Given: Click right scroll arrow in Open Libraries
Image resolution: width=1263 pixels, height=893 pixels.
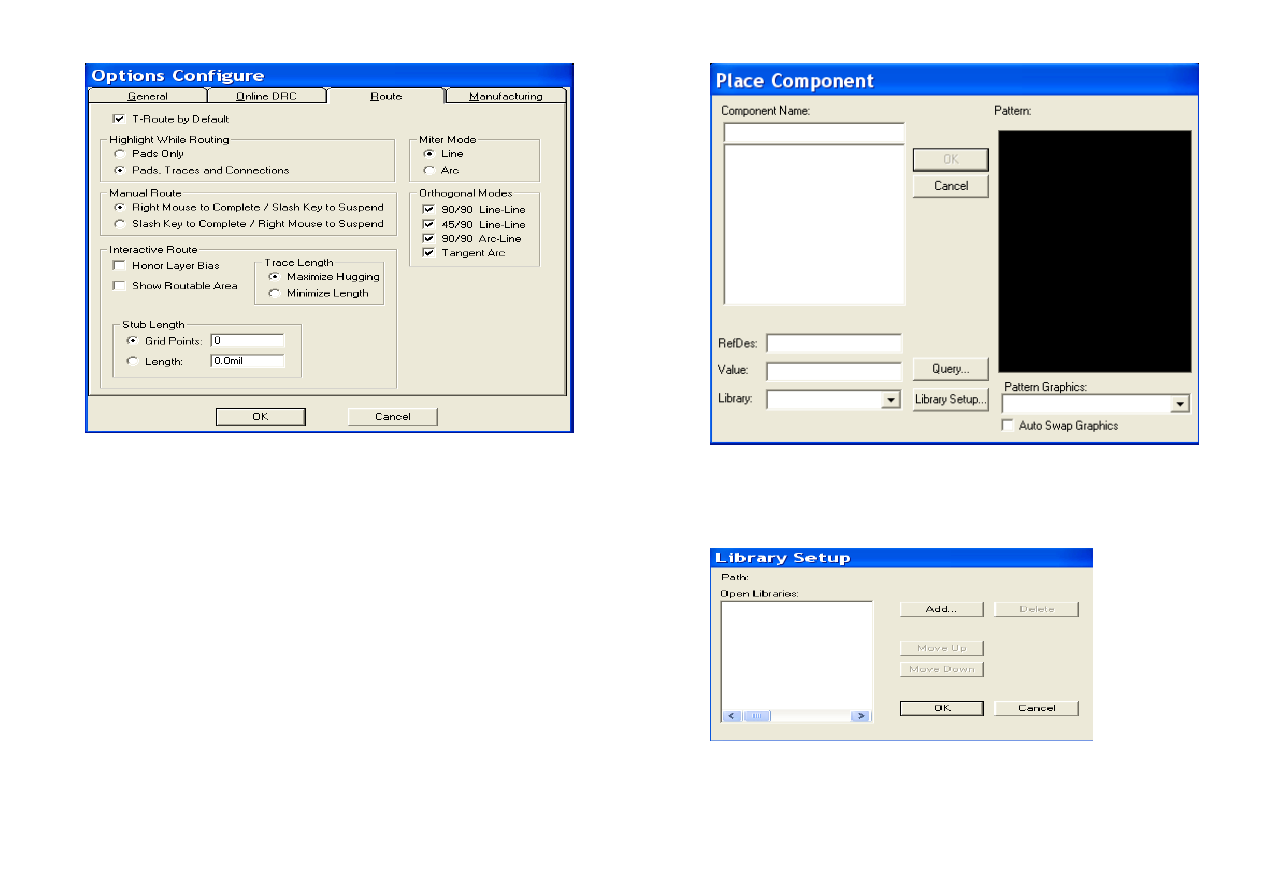Looking at the screenshot, I should pyautogui.click(x=861, y=716).
